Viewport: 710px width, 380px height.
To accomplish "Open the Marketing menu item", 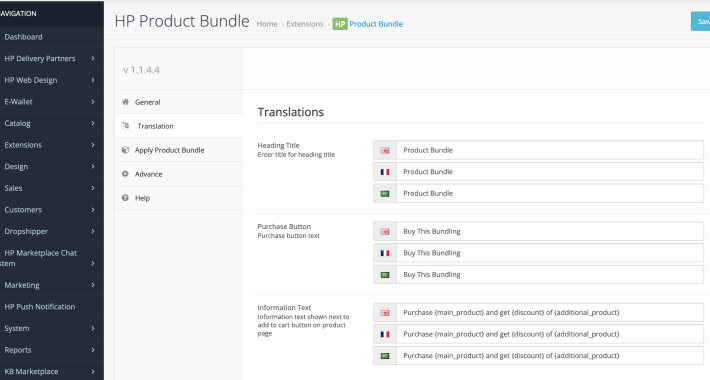I will point(52,285).
